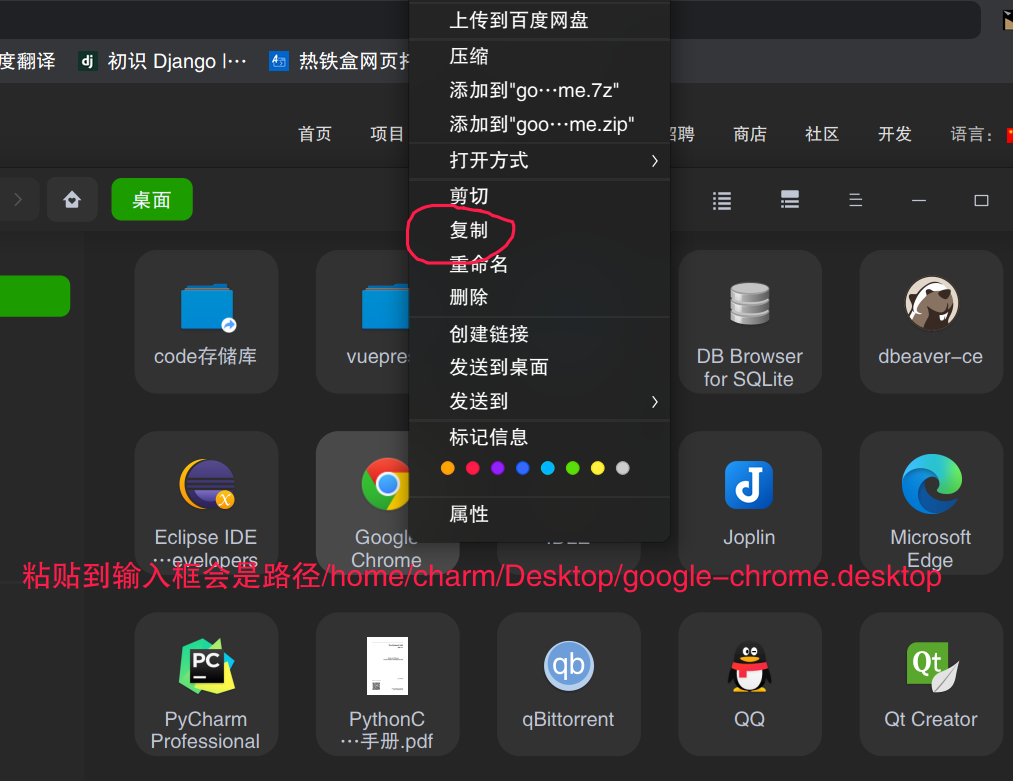Switch to detailed list view mode

(x=789, y=200)
